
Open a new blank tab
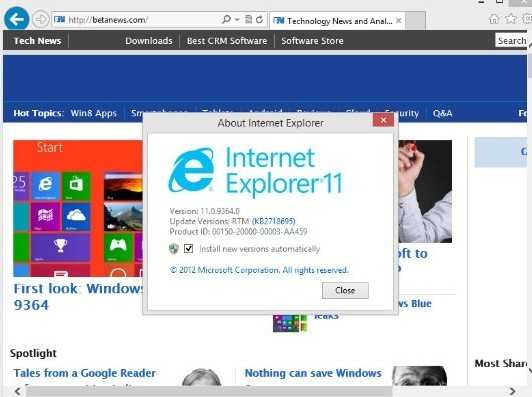pyautogui.click(x=415, y=21)
